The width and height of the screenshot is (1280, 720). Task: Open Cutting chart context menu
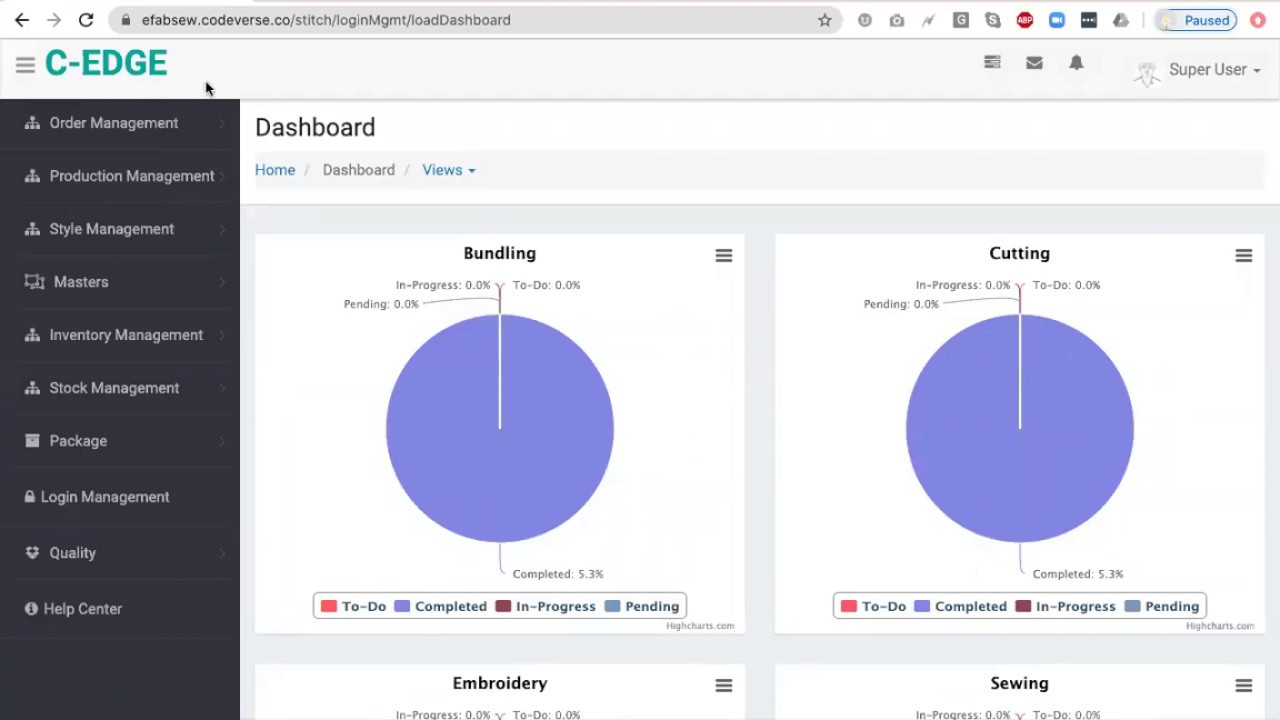(1244, 256)
